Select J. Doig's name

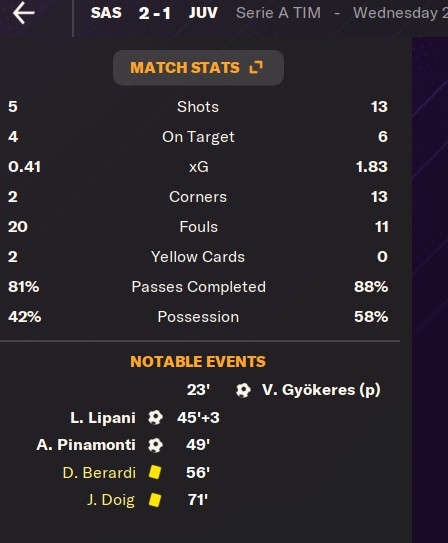point(111,500)
